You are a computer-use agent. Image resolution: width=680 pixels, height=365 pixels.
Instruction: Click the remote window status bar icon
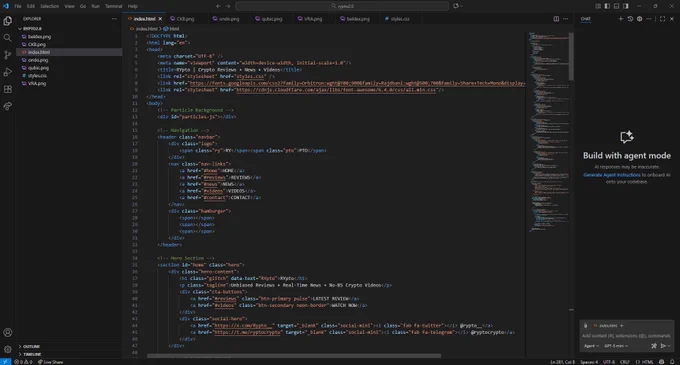pyautogui.click(x=5, y=362)
